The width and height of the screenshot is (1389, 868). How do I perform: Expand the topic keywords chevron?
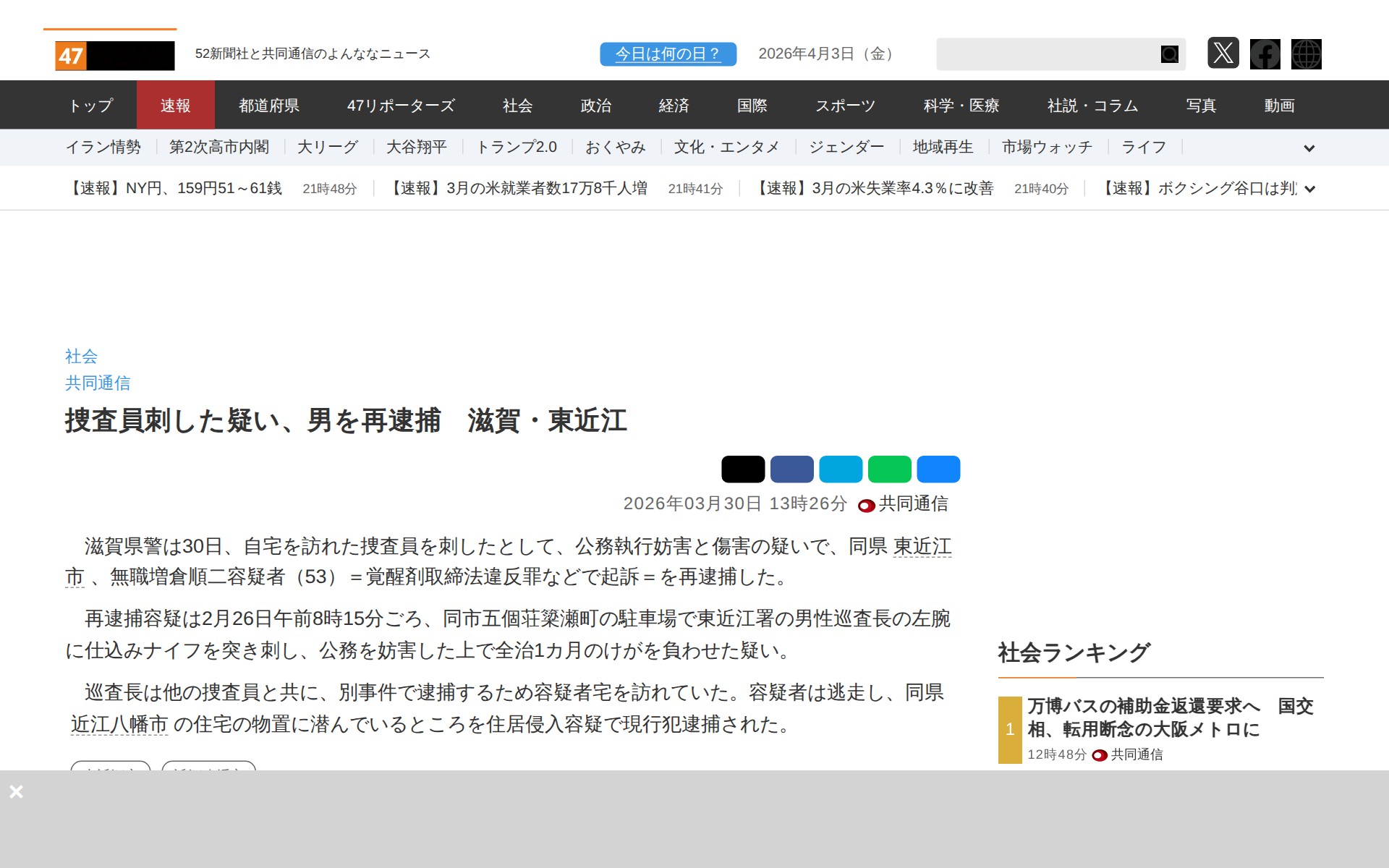1309,148
